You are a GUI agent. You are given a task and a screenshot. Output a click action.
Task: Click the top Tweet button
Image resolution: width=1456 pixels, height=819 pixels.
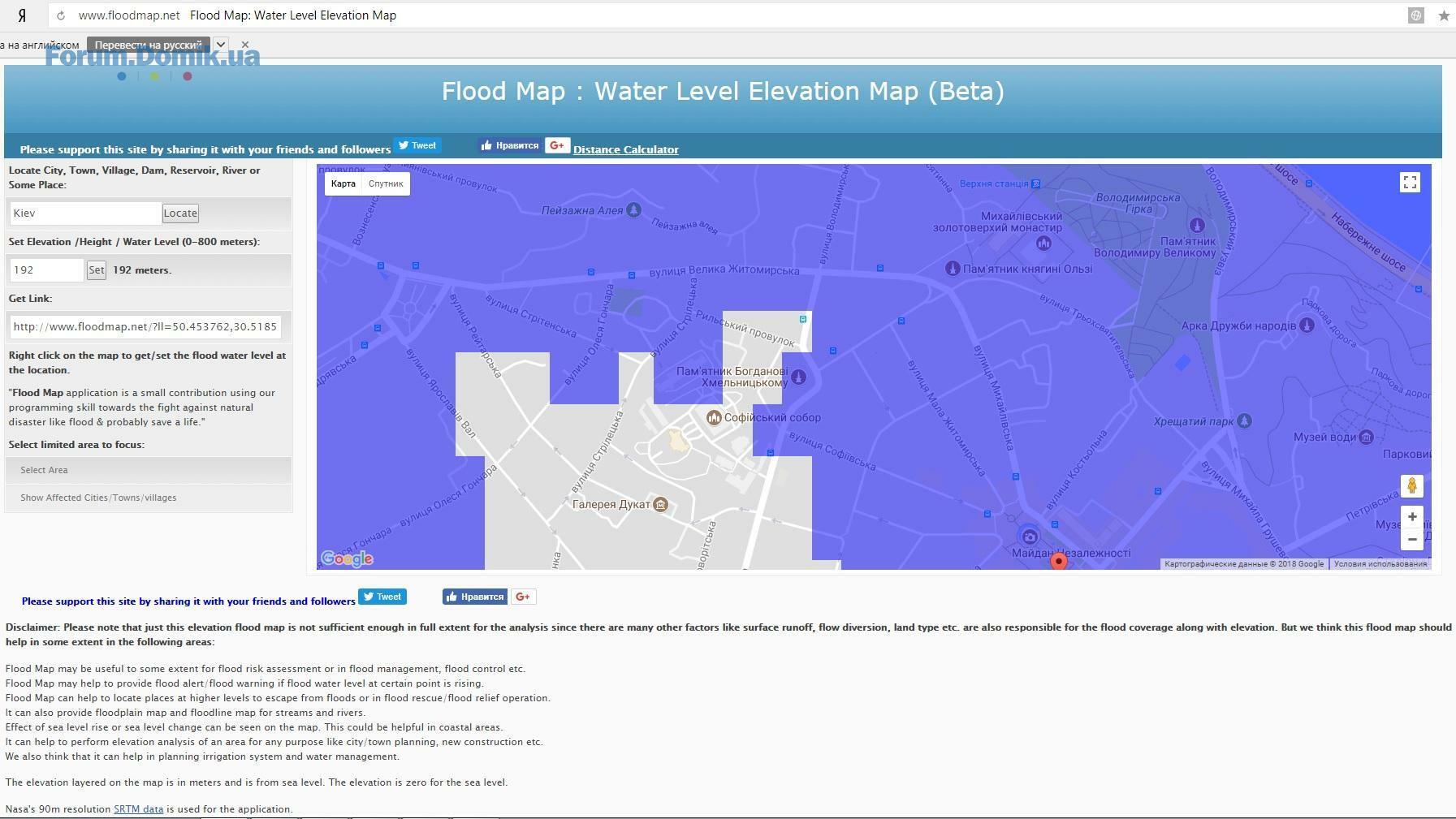pos(417,145)
